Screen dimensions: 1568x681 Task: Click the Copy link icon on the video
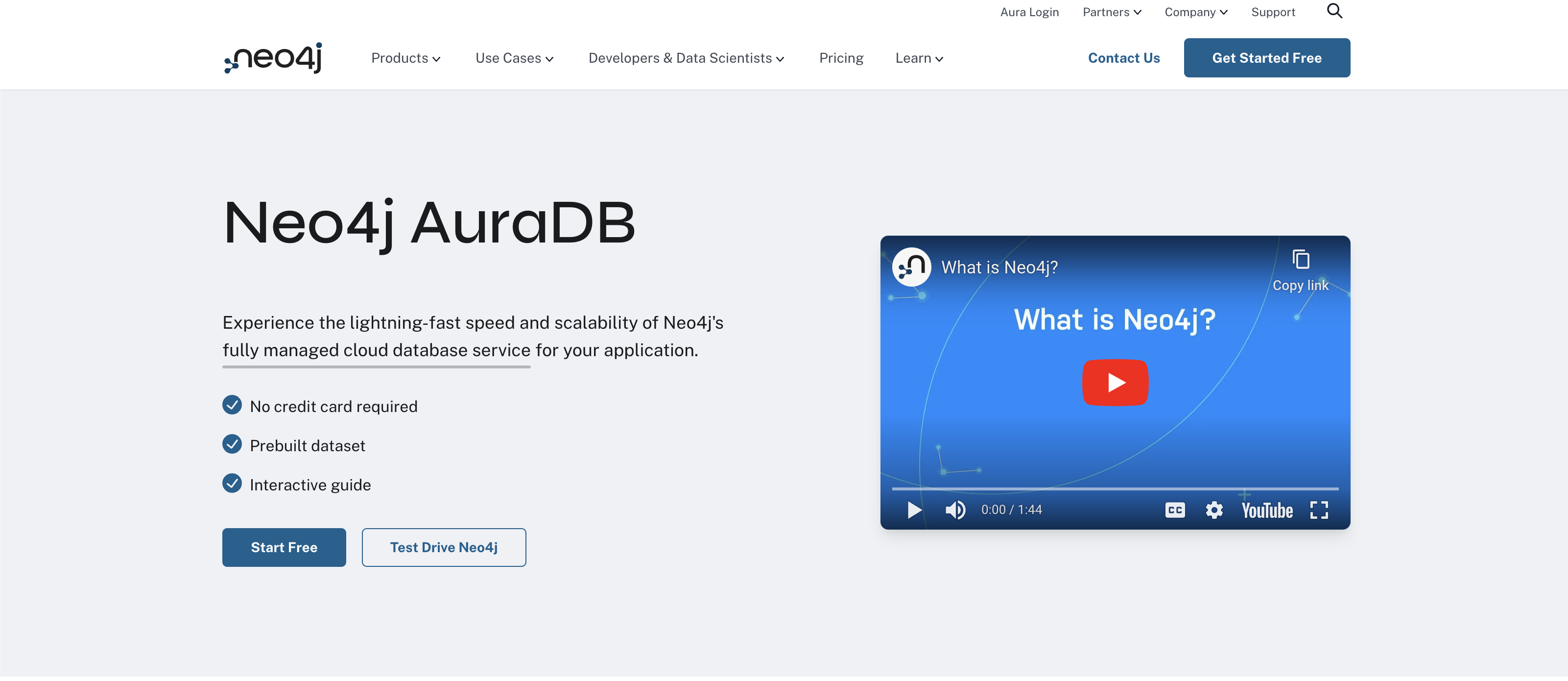1301,260
